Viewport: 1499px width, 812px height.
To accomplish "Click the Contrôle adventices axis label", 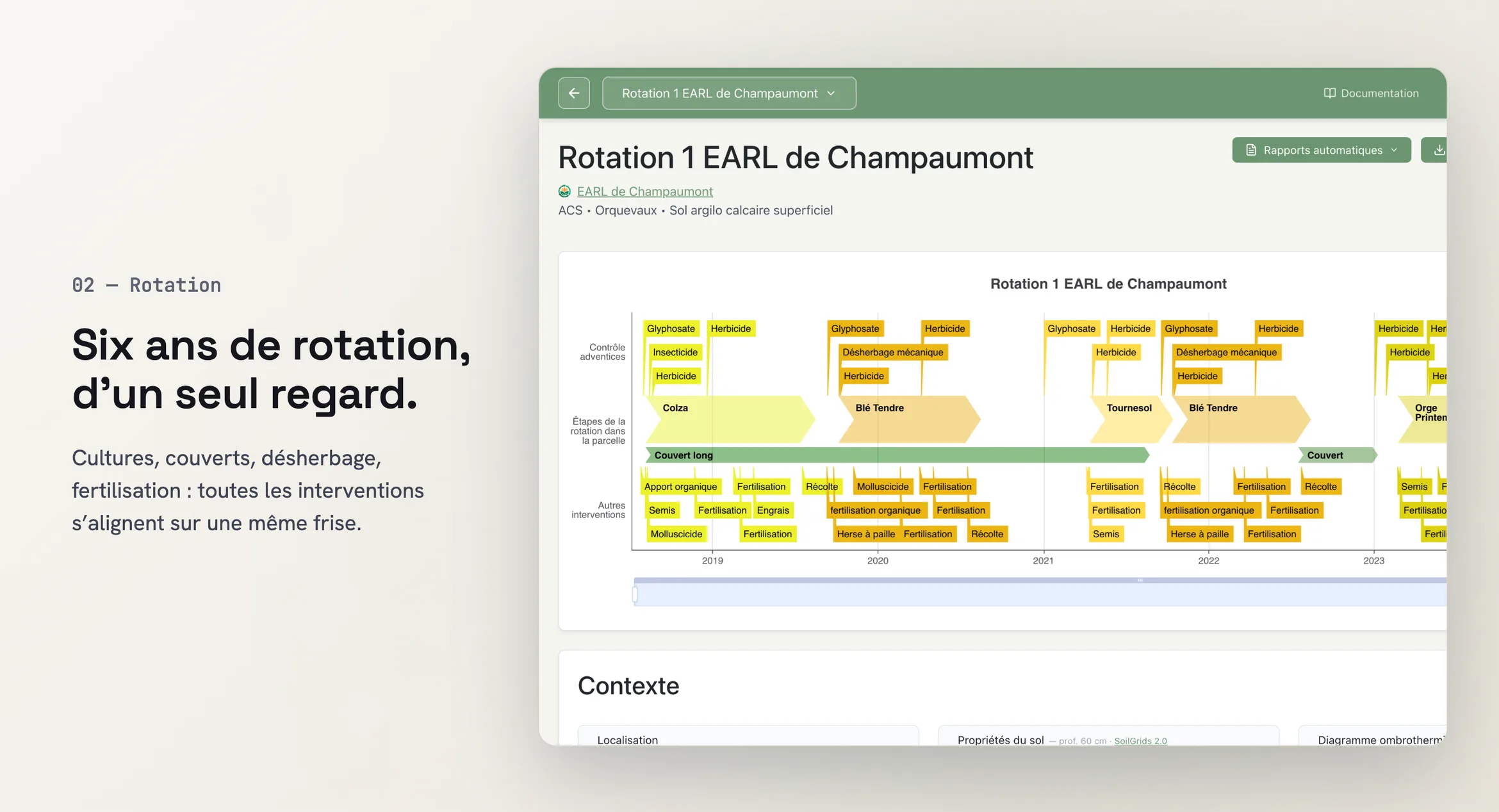I will 602,352.
